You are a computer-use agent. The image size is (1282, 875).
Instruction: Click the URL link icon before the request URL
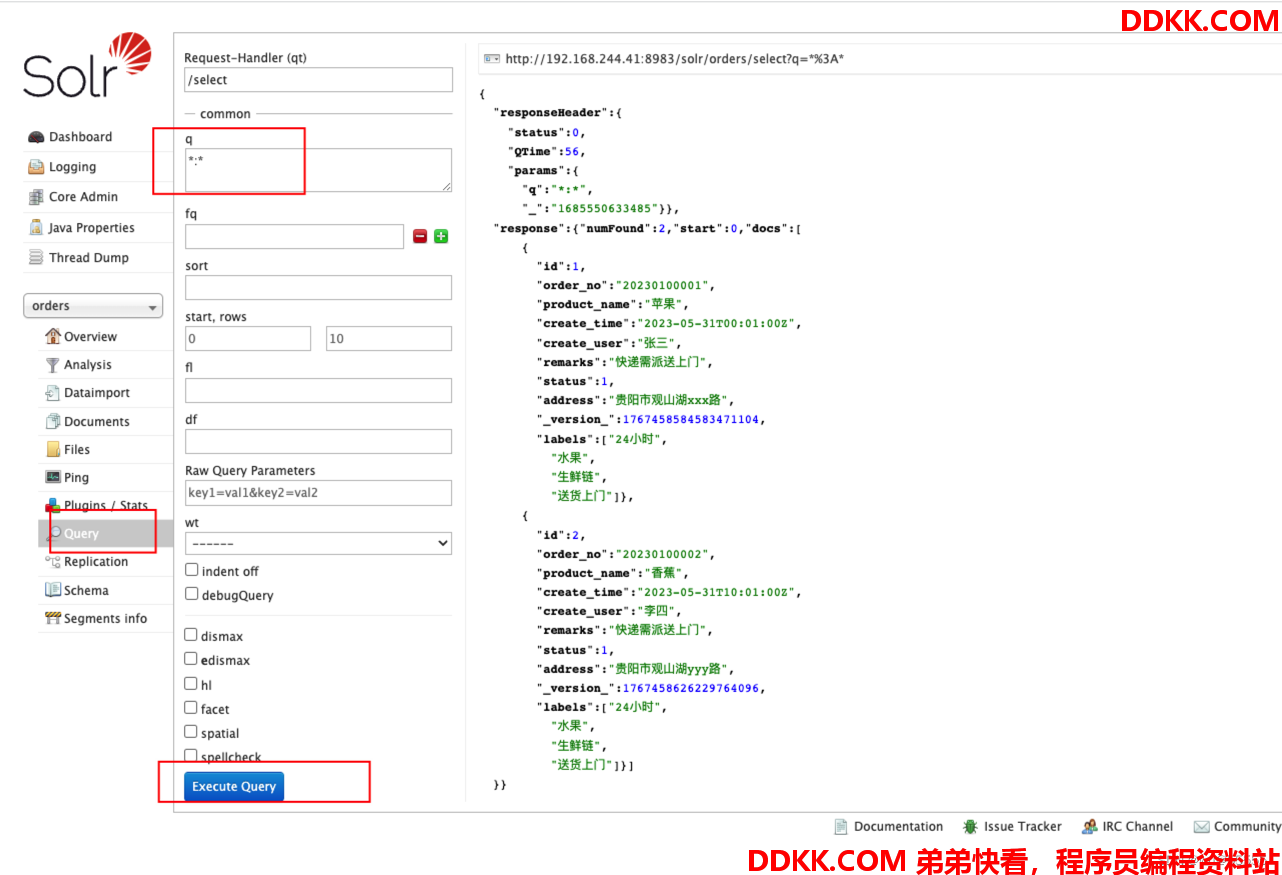492,59
